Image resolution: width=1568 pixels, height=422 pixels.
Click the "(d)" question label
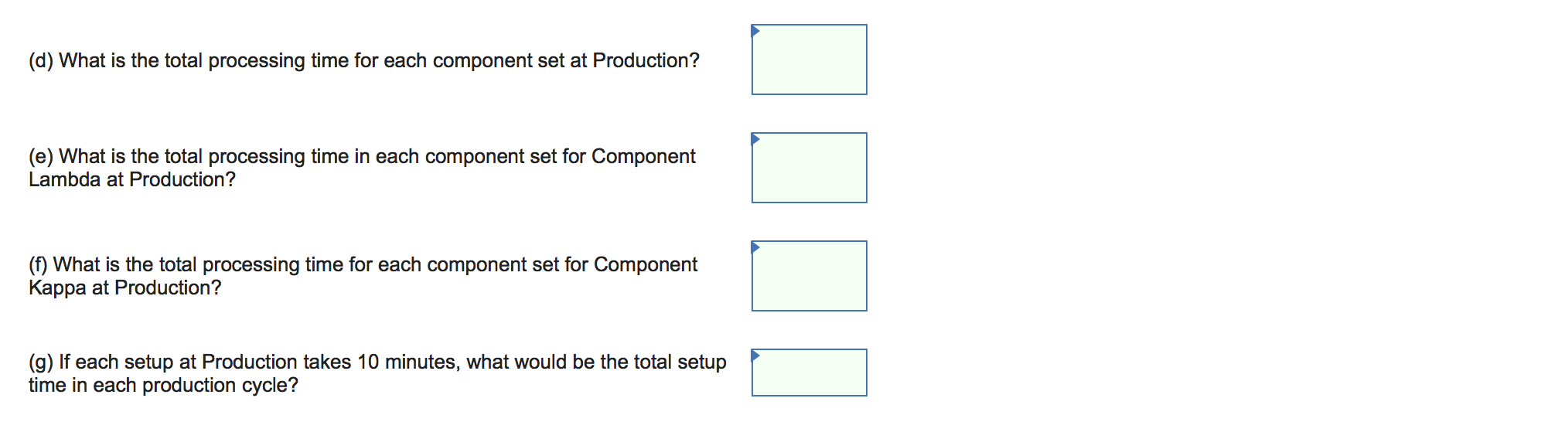coord(41,60)
